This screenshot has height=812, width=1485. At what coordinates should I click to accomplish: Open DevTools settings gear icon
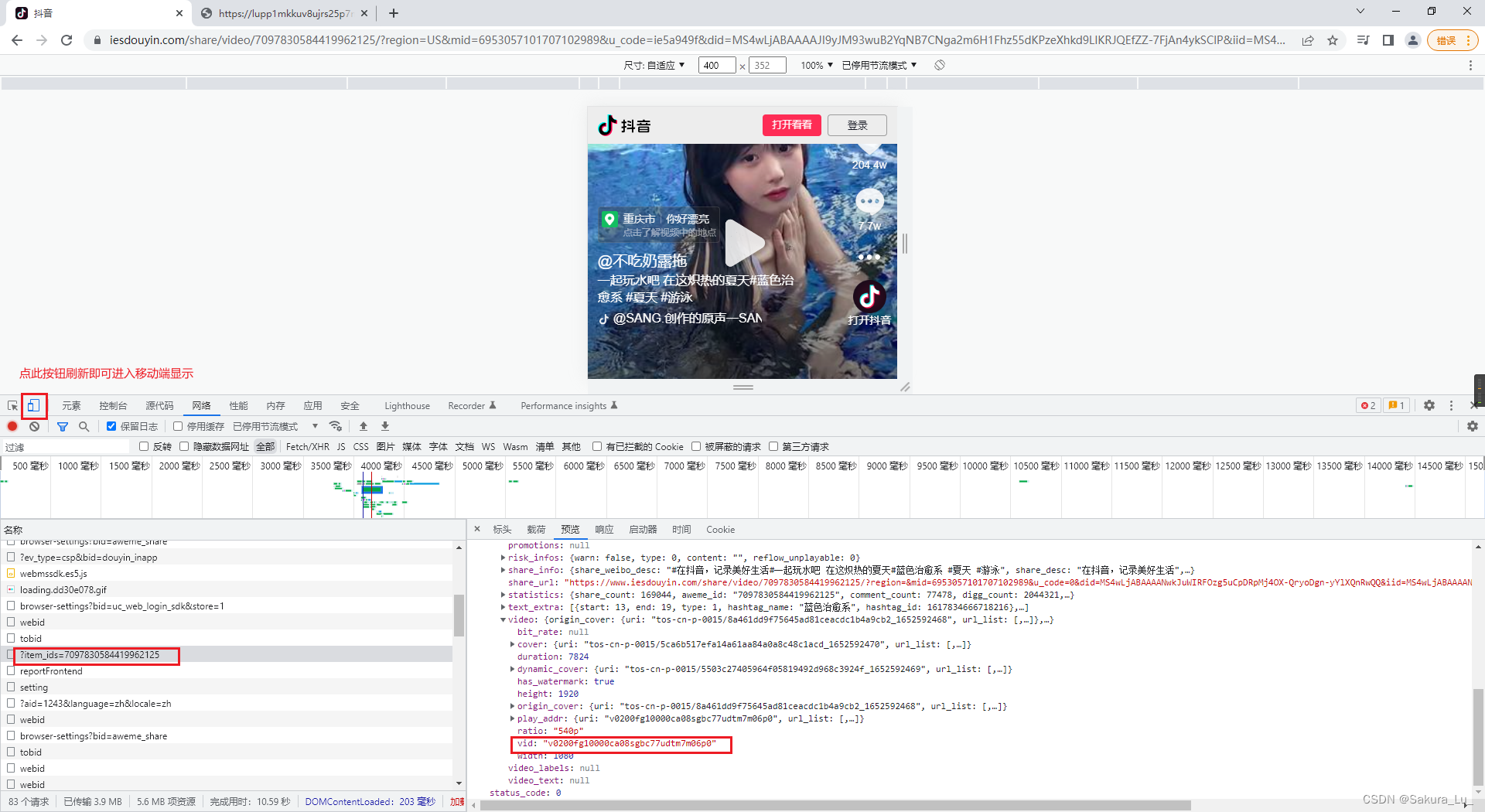(x=1429, y=405)
